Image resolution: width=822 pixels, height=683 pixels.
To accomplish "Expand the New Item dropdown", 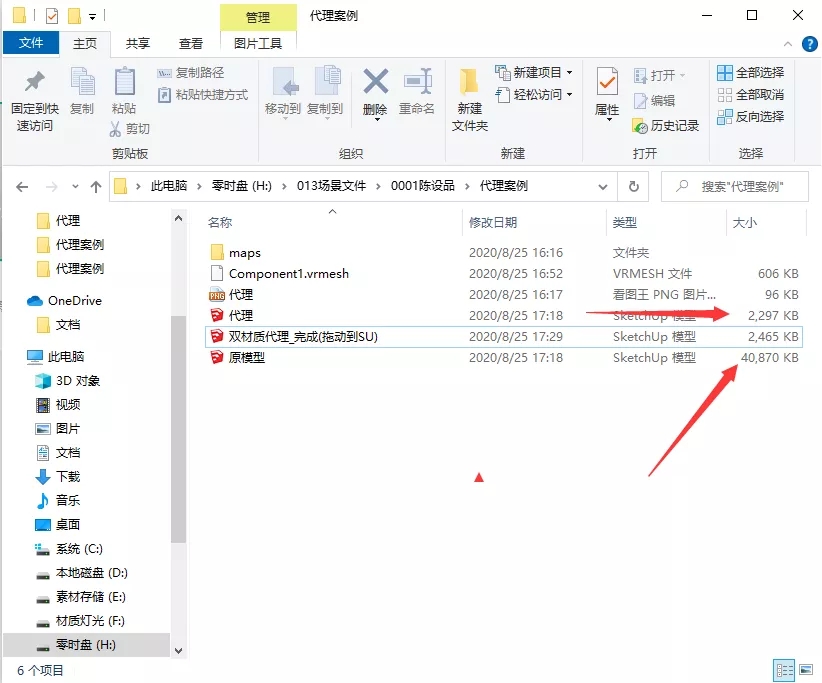I will tap(569, 73).
